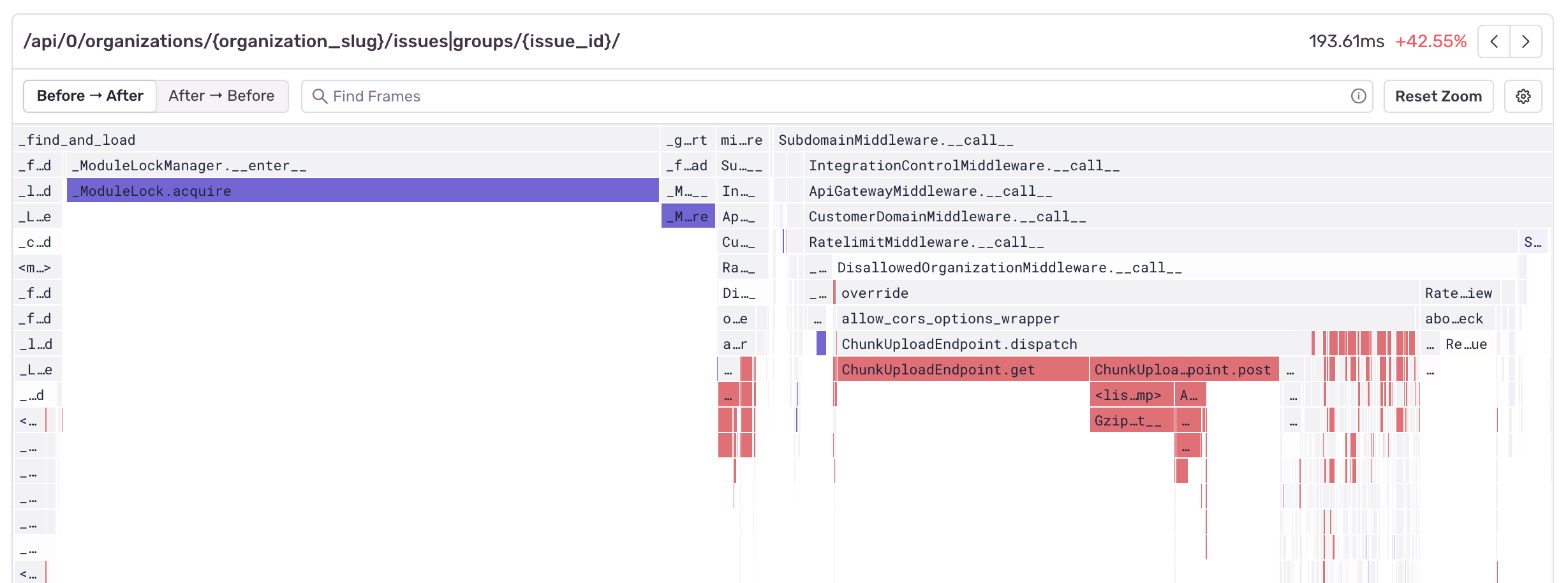Select Before → After comparison mode

(90, 96)
